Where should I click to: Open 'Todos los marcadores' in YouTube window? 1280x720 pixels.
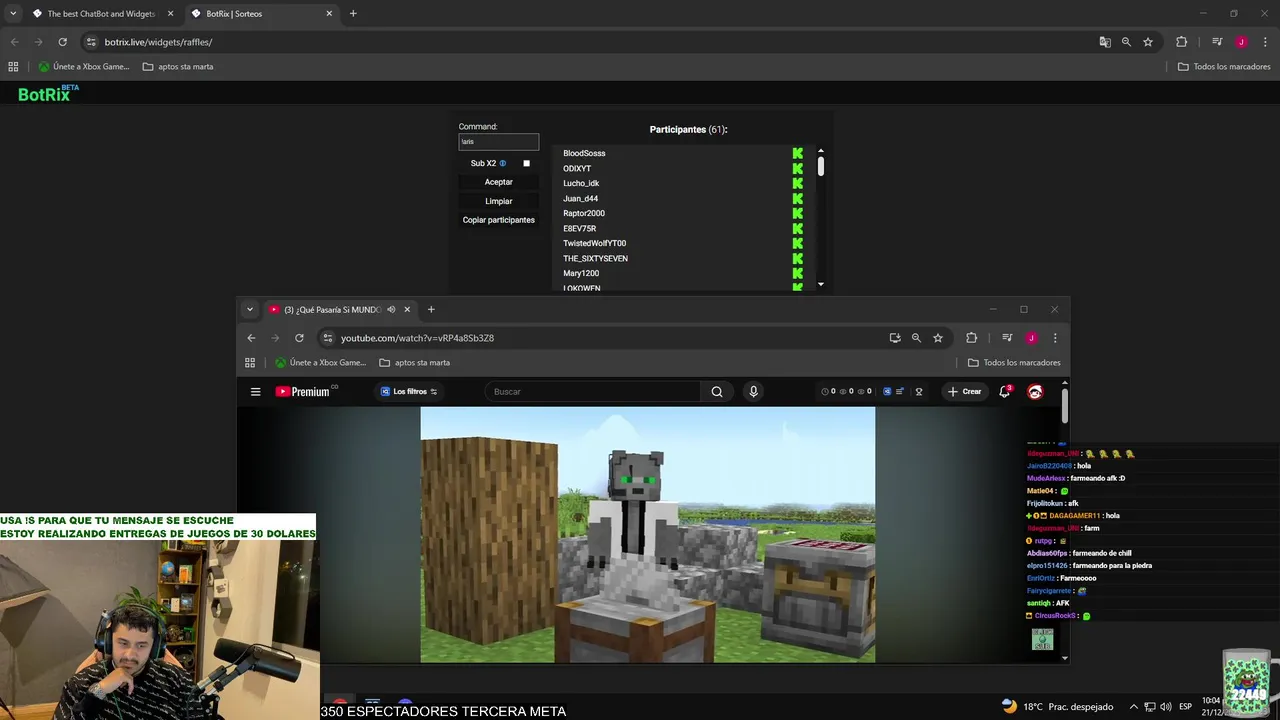tap(1014, 363)
